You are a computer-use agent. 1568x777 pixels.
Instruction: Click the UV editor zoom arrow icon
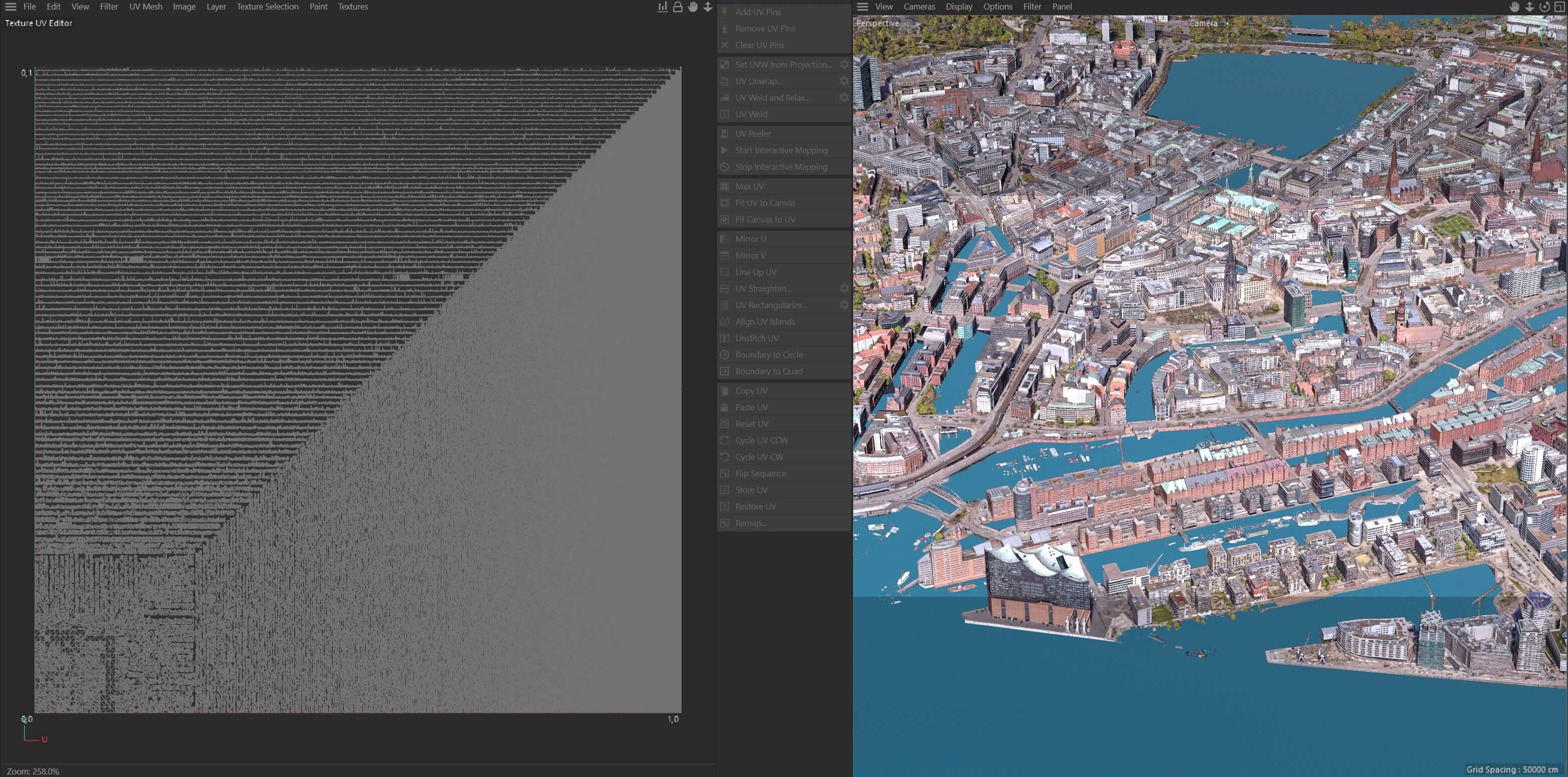708,7
